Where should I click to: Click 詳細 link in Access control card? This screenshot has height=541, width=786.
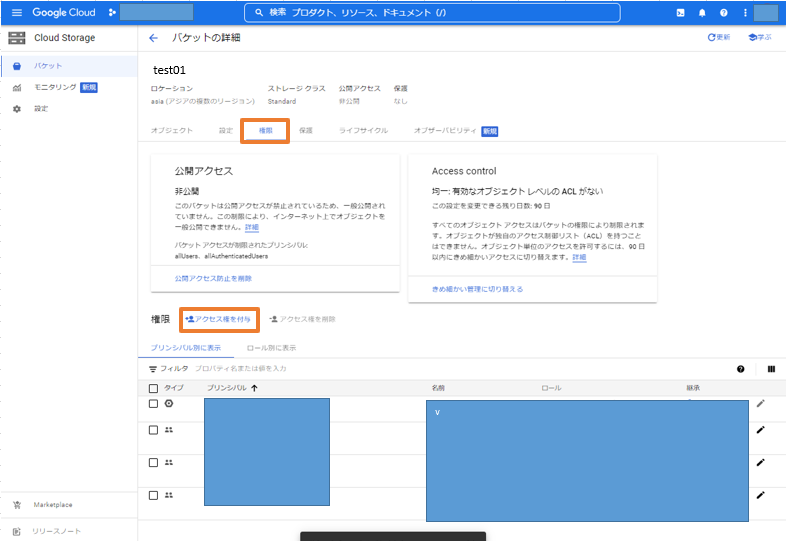point(579,257)
